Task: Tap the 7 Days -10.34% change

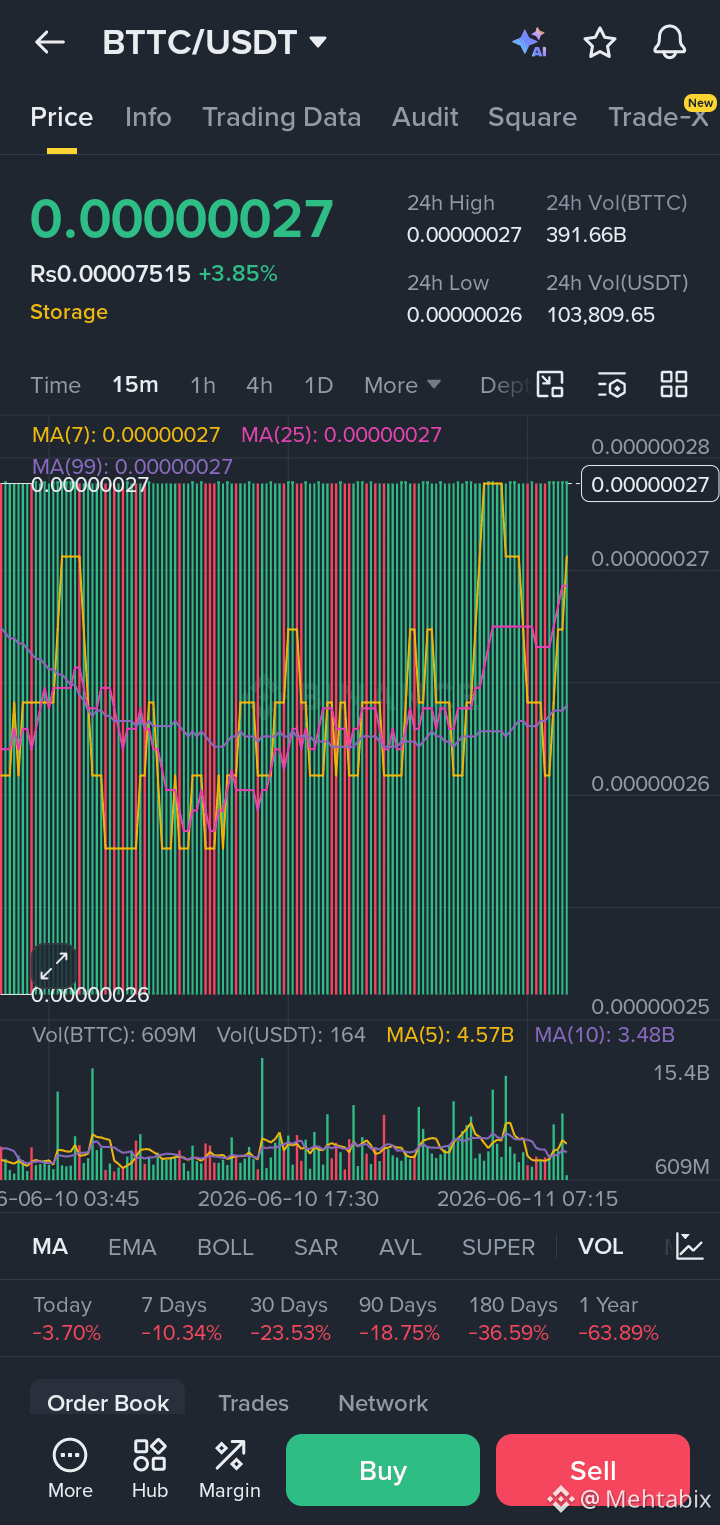Action: click(181, 1319)
